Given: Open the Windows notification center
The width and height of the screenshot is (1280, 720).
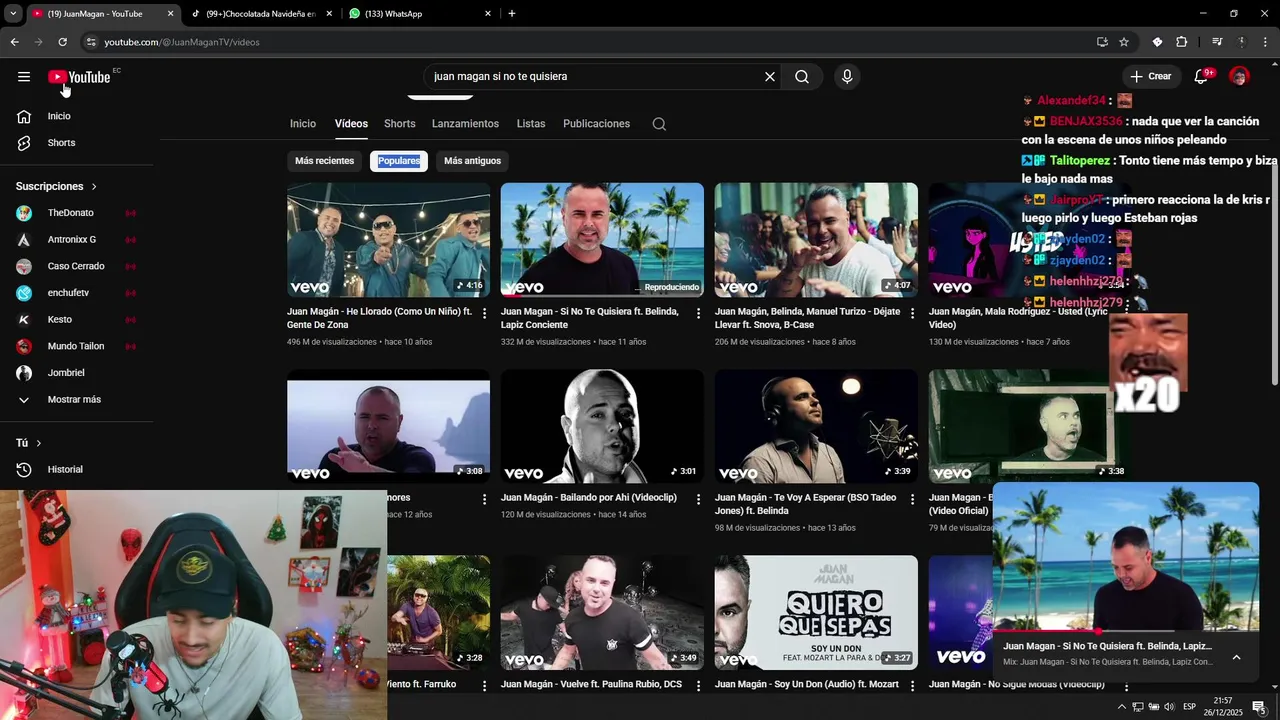Looking at the screenshot, I should (x=1259, y=707).
